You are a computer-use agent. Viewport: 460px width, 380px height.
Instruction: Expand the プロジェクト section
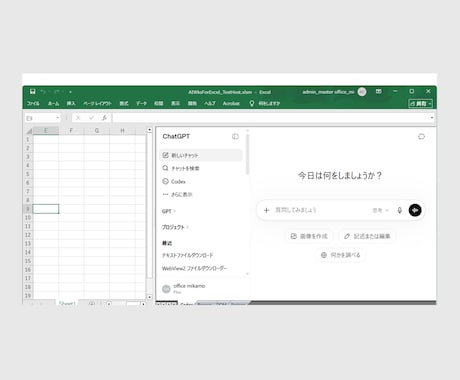[x=175, y=227]
